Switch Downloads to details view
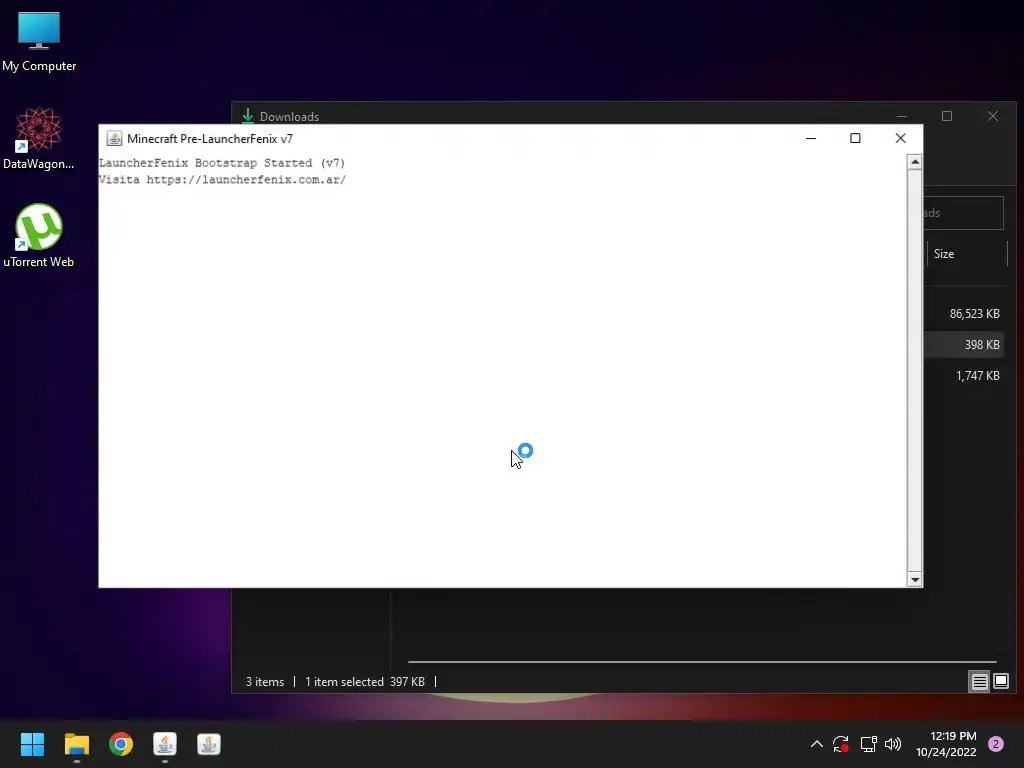 [980, 682]
